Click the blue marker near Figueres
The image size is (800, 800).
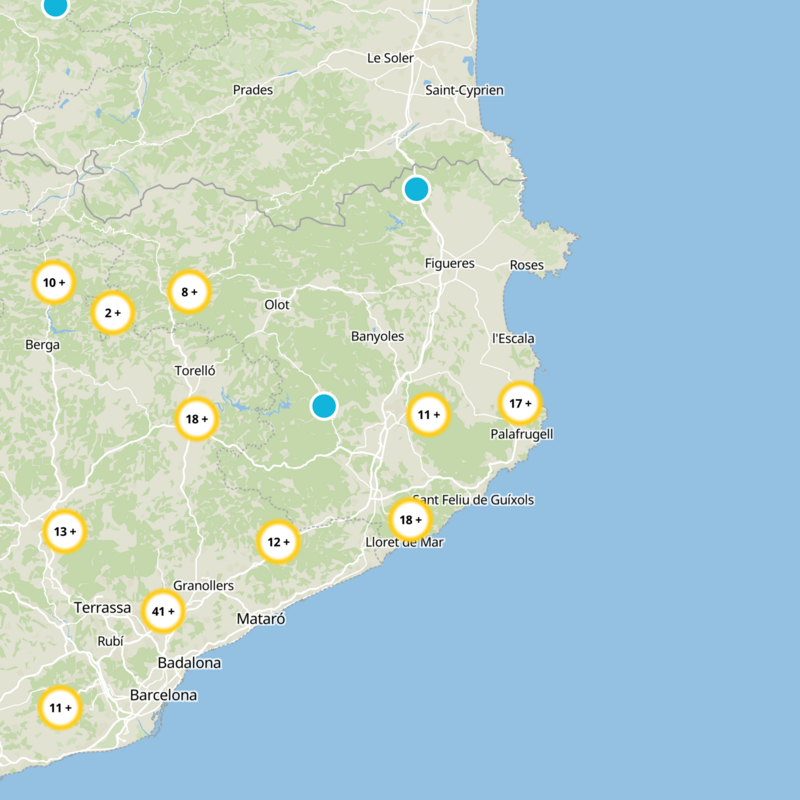[x=418, y=188]
